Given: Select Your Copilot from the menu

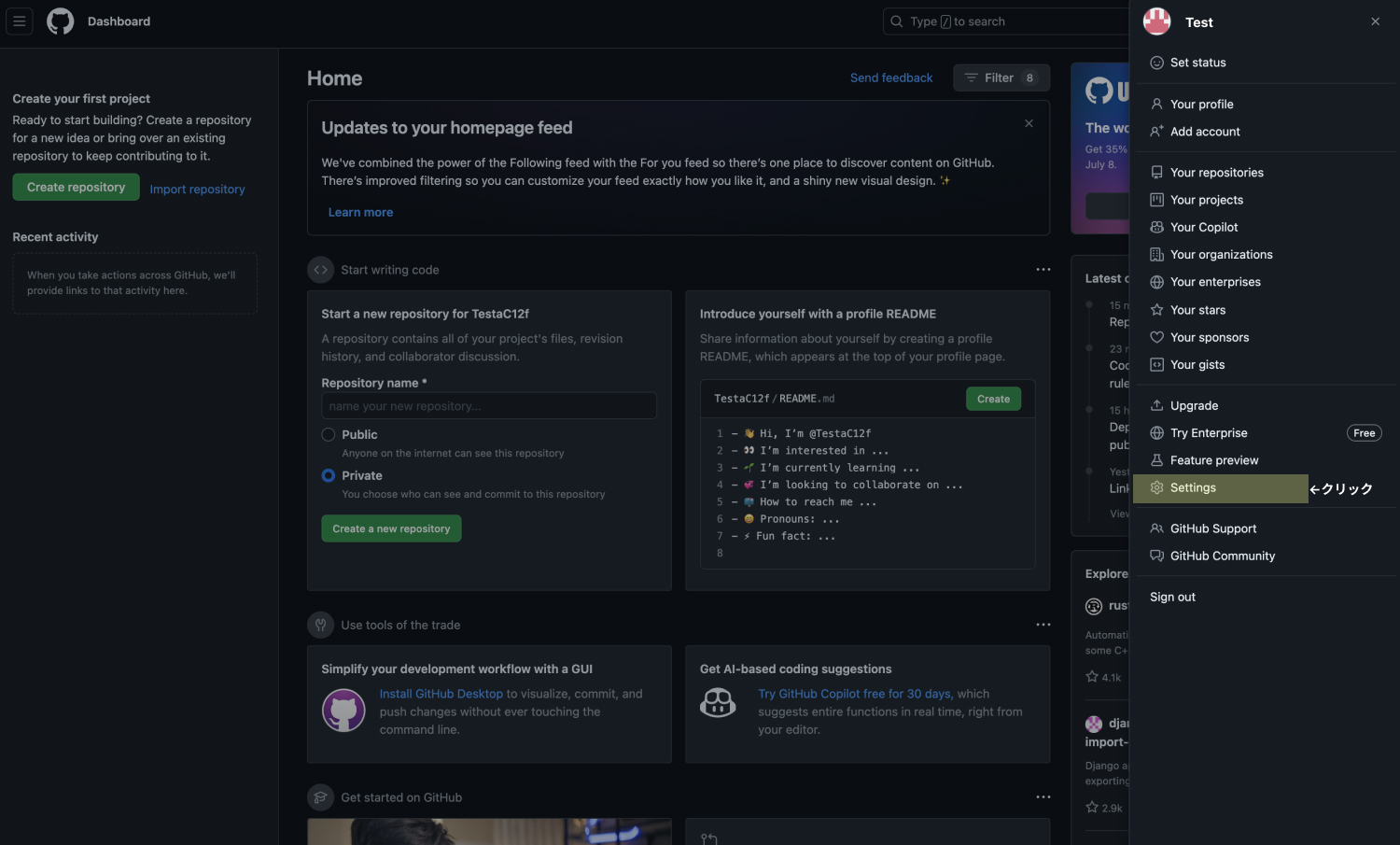Looking at the screenshot, I should [1203, 227].
